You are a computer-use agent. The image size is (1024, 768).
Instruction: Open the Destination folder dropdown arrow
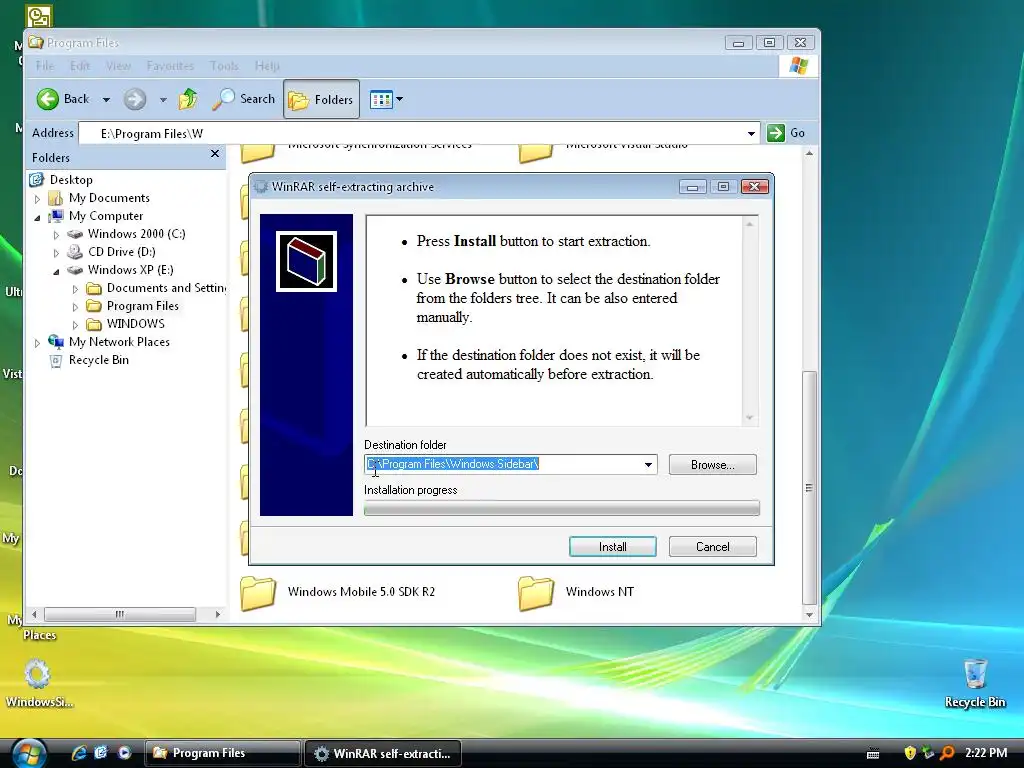point(648,465)
